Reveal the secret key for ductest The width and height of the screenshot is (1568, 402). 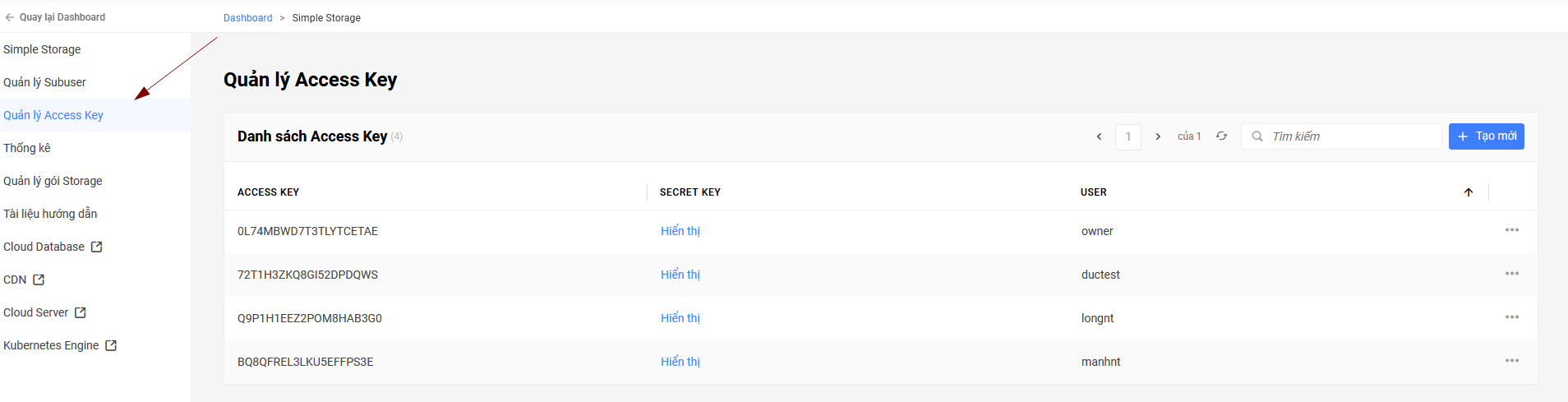(x=680, y=275)
